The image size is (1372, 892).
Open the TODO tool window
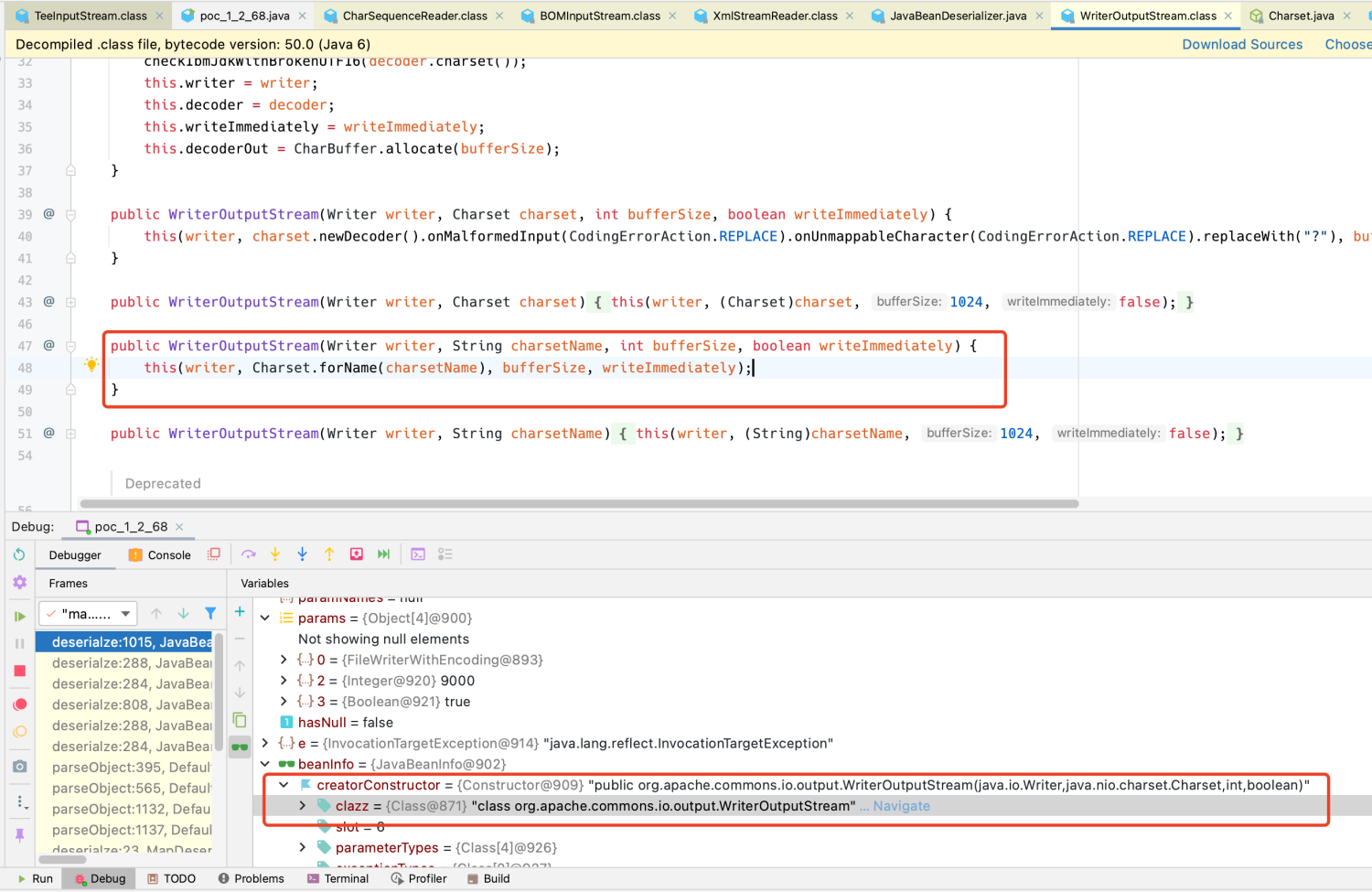click(172, 878)
